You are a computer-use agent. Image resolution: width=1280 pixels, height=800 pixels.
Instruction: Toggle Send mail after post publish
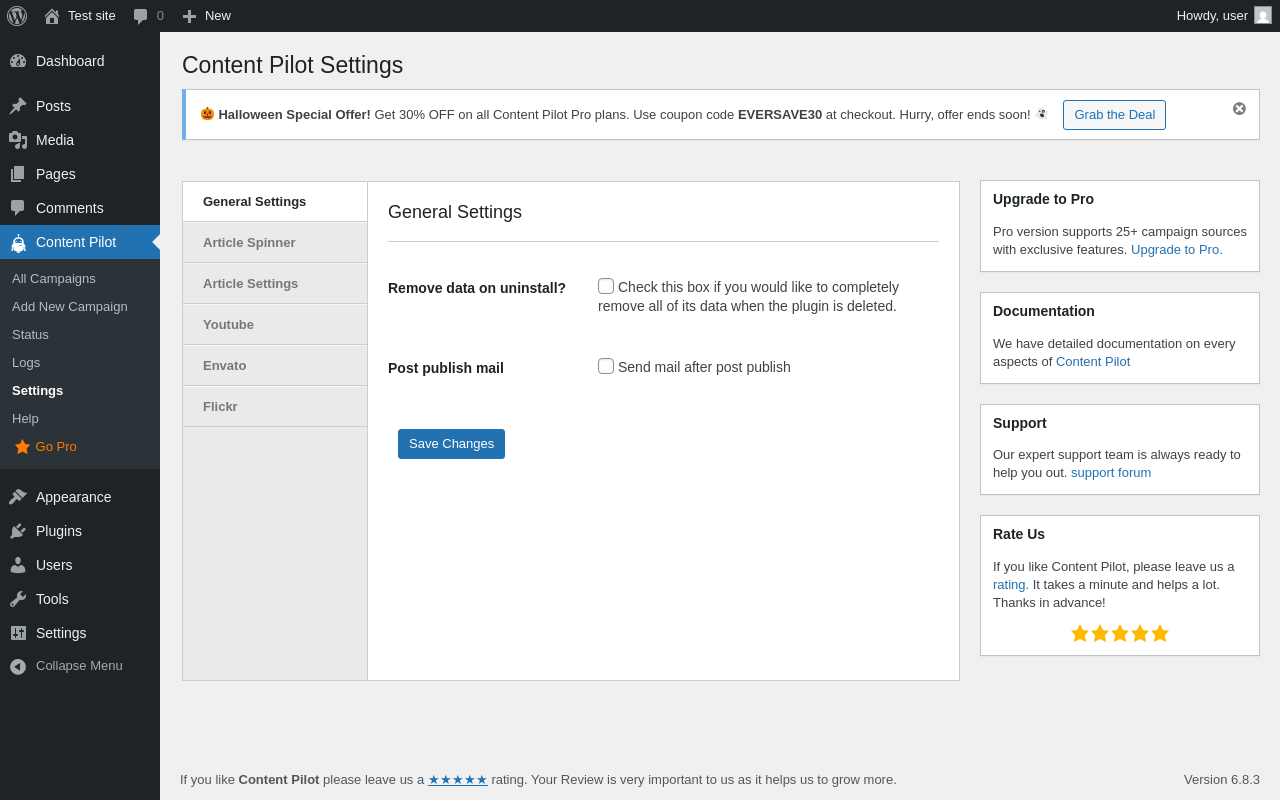click(x=606, y=366)
